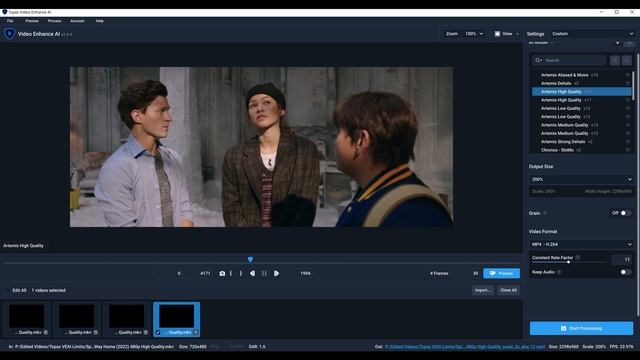Select the first video thumbnail

click(27, 316)
